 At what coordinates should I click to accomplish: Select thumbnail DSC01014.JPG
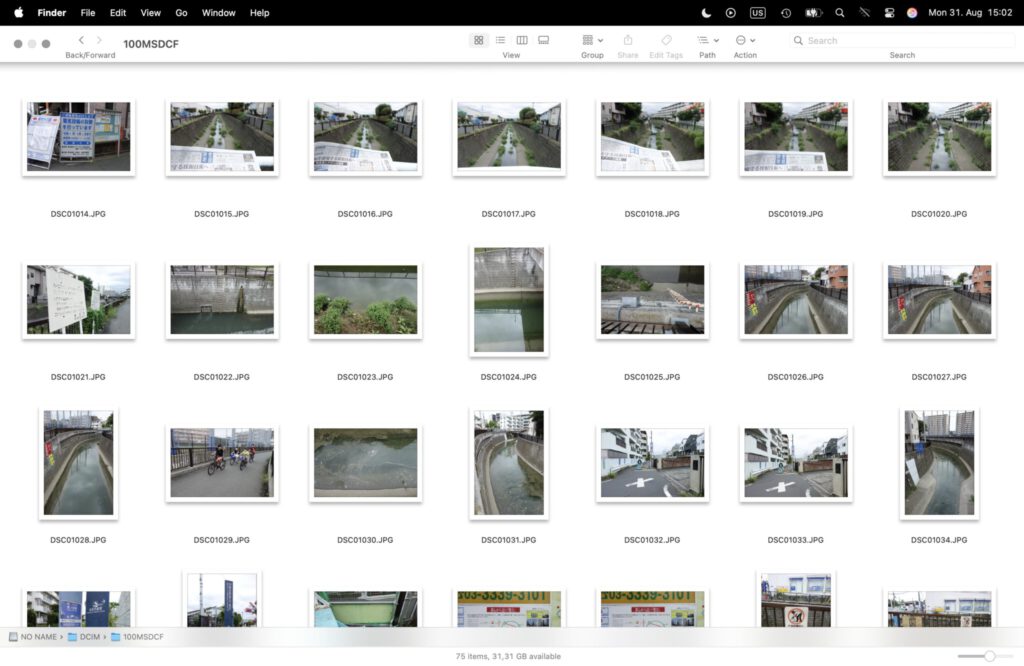[78, 136]
